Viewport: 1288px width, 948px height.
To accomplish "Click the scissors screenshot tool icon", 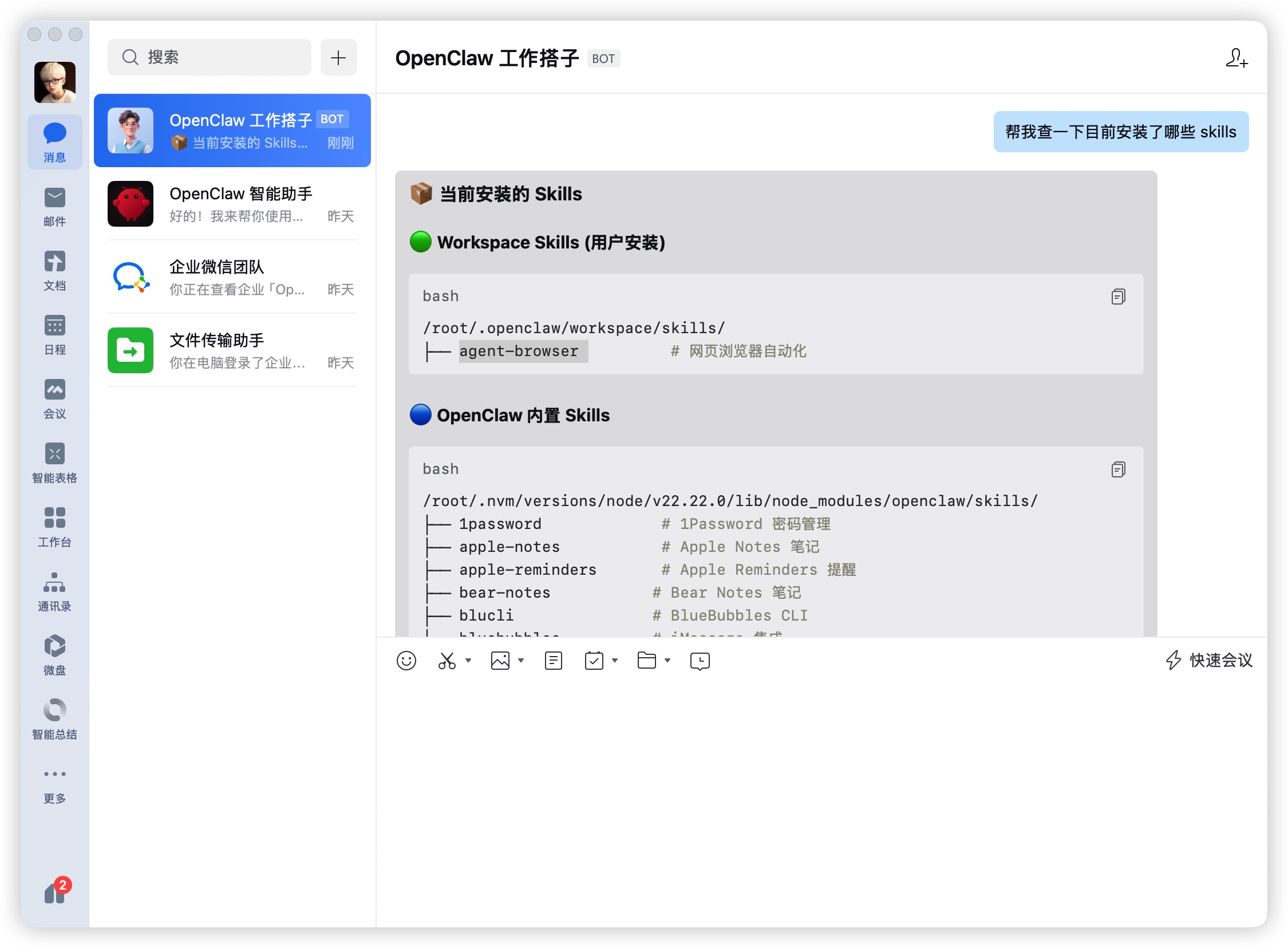I will [447, 661].
